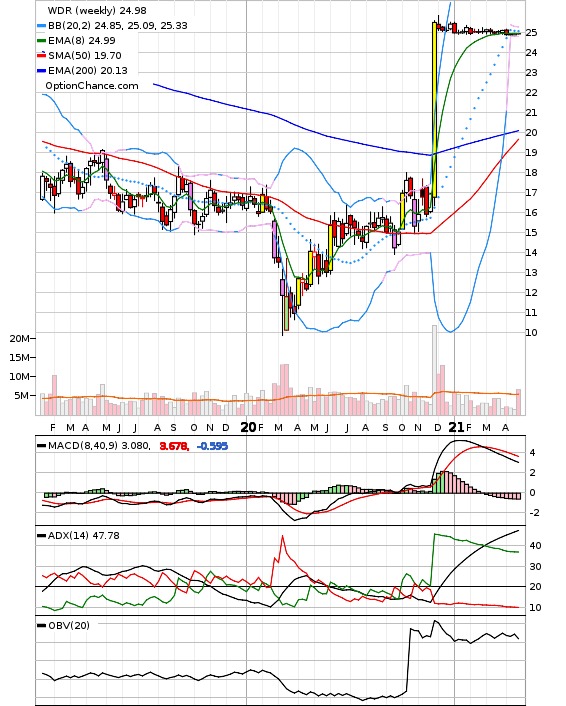Click the dark blue EMA(200) legend swatch
The image size is (566, 706).
(41, 71)
